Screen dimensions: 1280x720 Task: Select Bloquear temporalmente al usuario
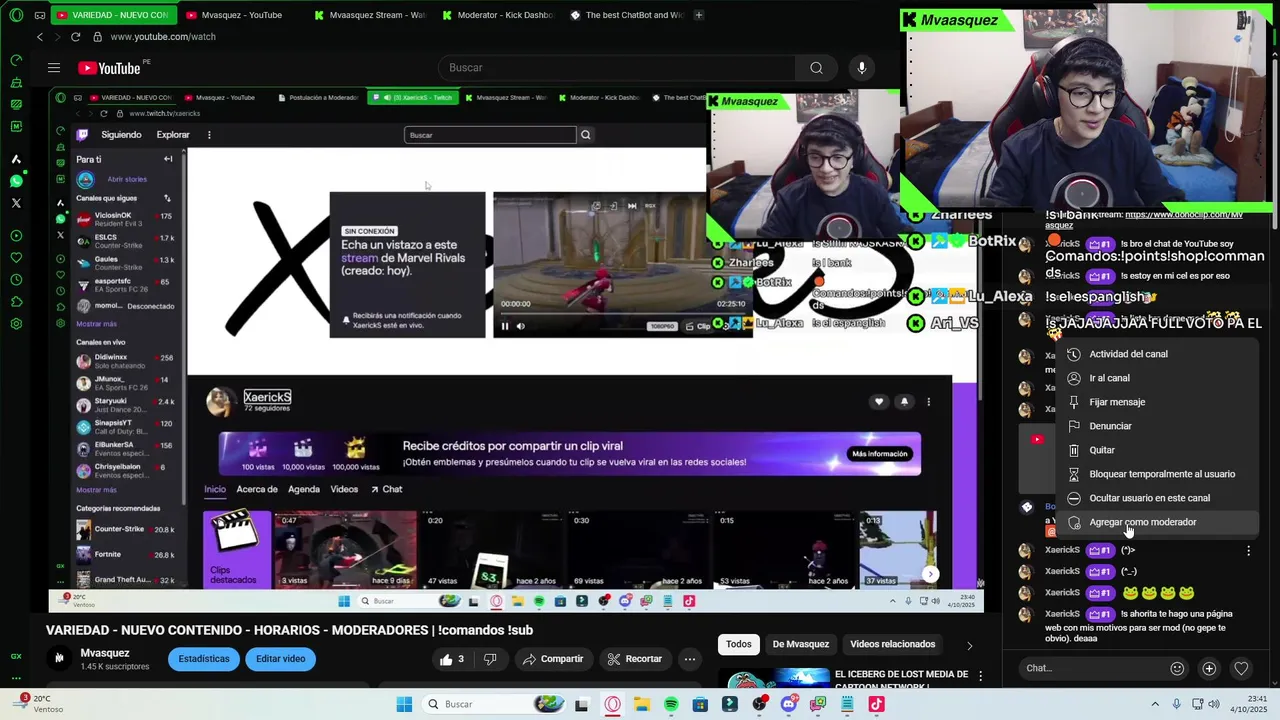coord(1157,474)
